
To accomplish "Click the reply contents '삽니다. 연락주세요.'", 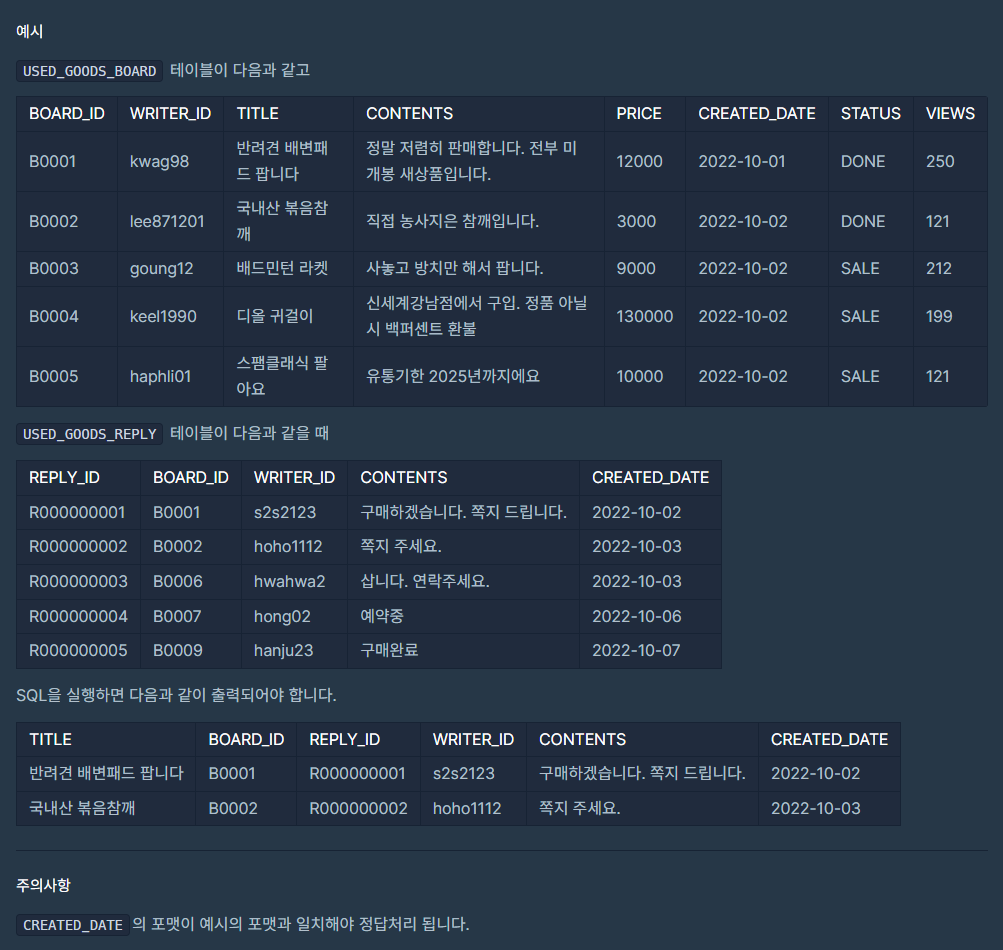I will pyautogui.click(x=425, y=581).
